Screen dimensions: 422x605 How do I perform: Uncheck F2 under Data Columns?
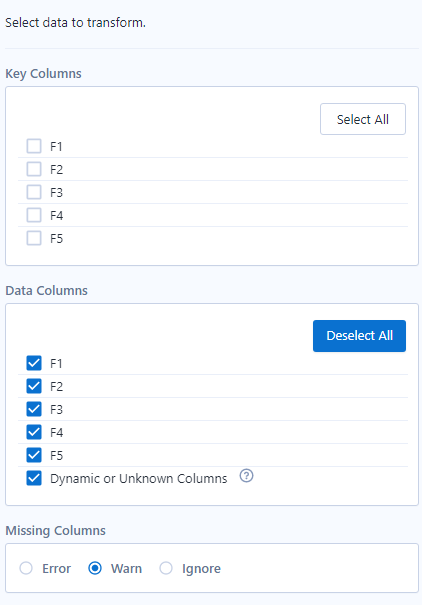tap(34, 386)
